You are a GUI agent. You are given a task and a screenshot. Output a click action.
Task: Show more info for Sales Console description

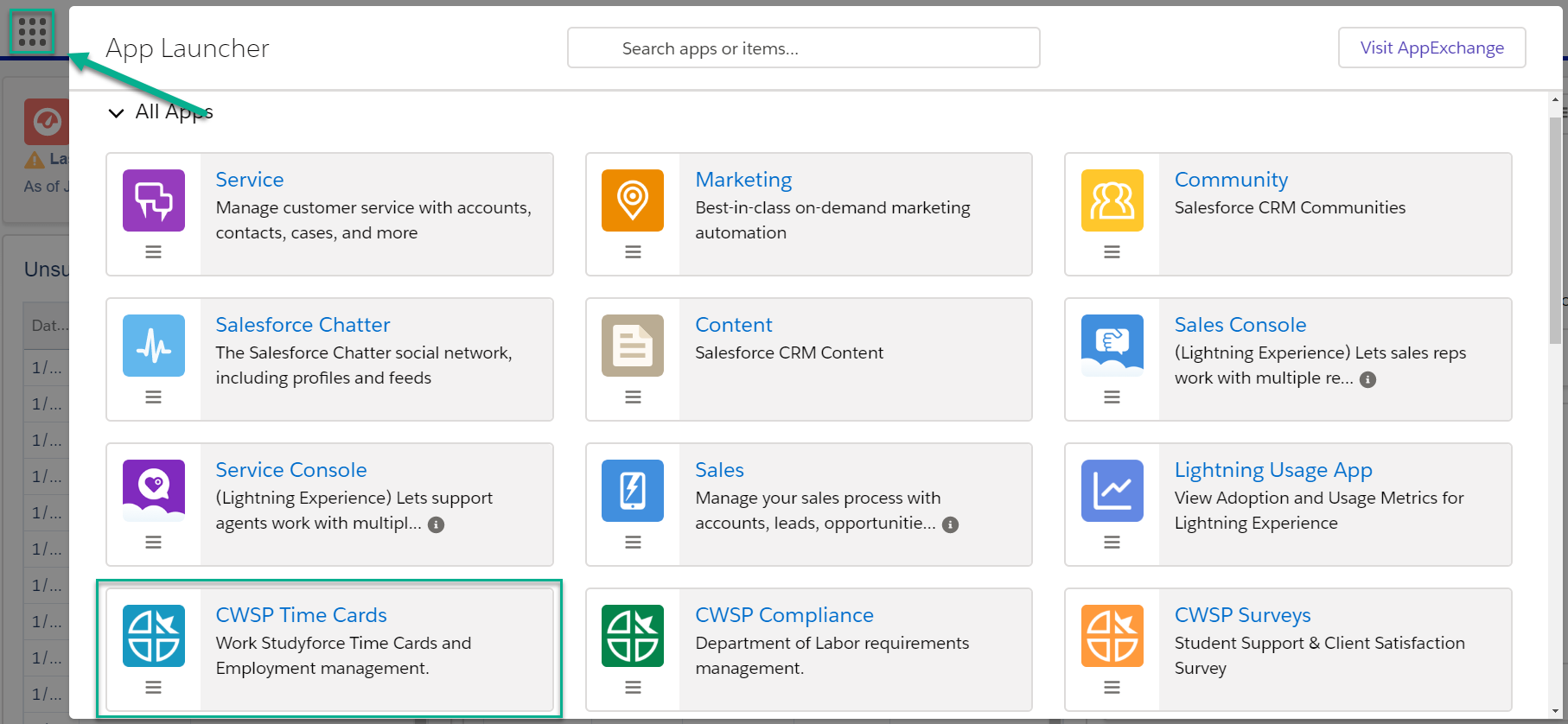1367,379
